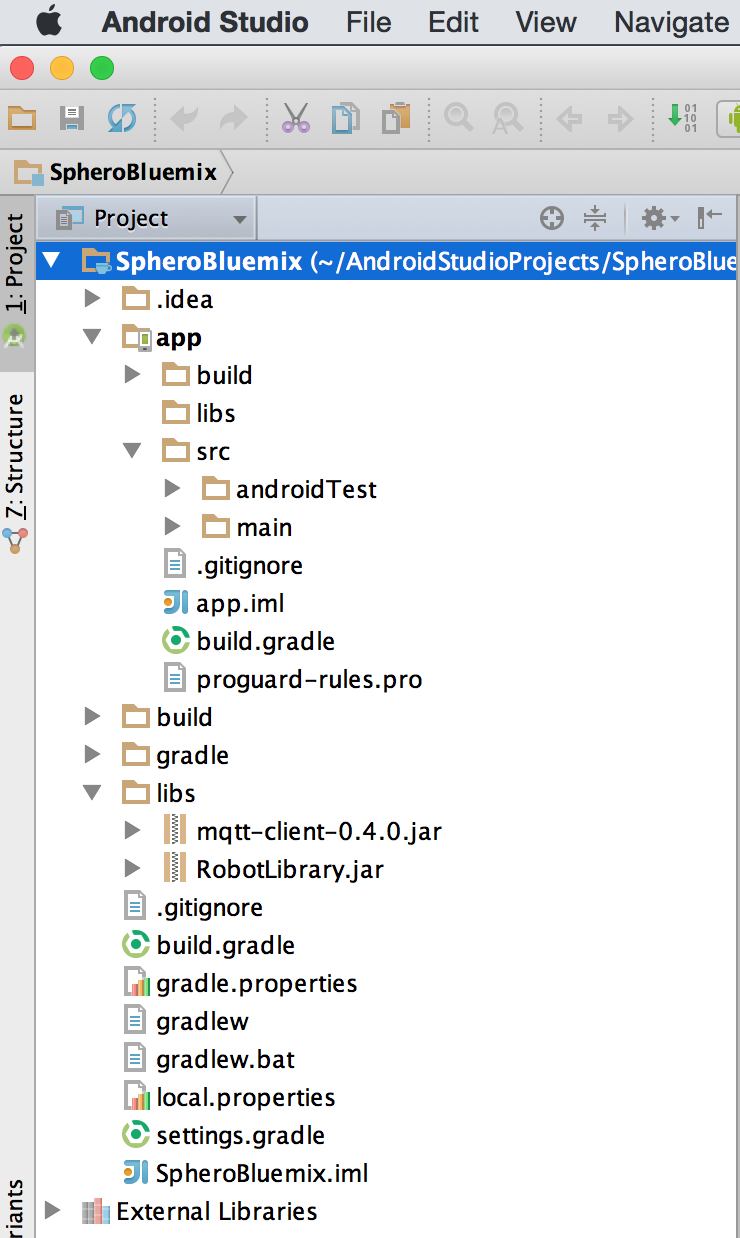
Task: Select External Libraries entry
Action: tap(199, 1211)
